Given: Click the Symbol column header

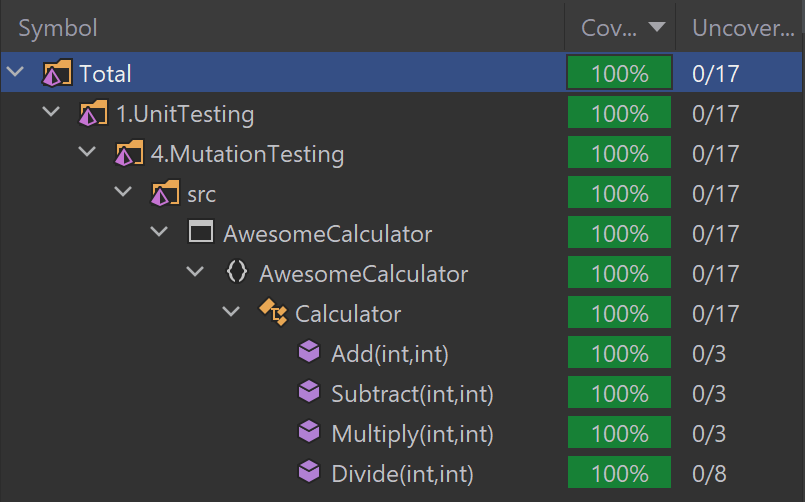Looking at the screenshot, I should click(58, 28).
